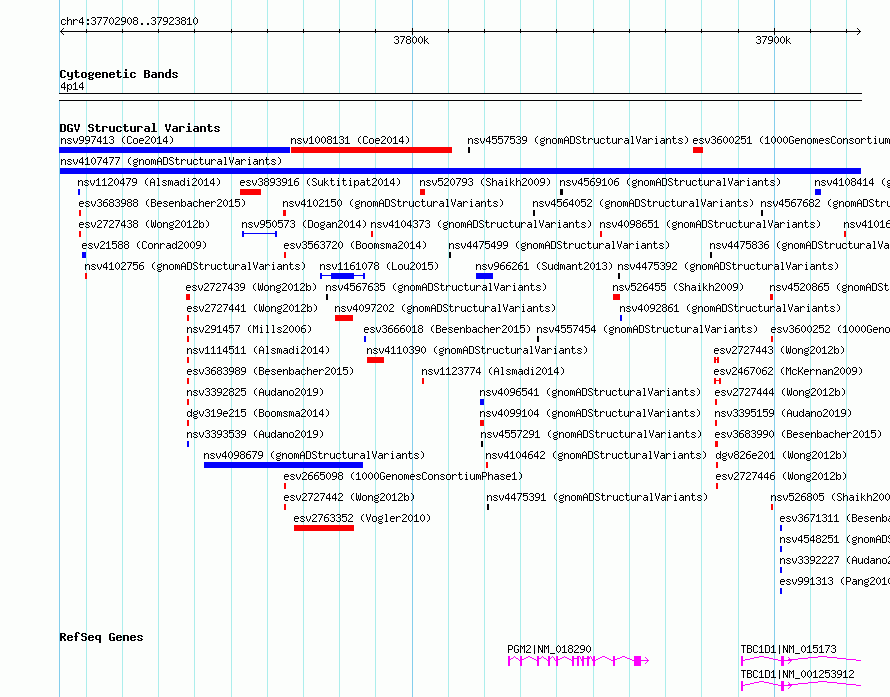Open variant esv2467062 (McKernan2009)
890x697 pixels.
[x=788, y=371]
